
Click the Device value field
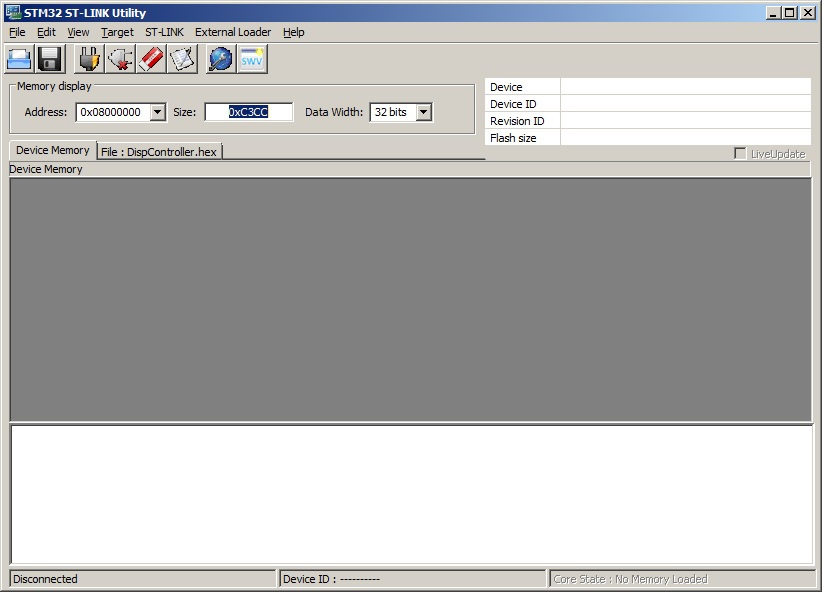[x=686, y=87]
